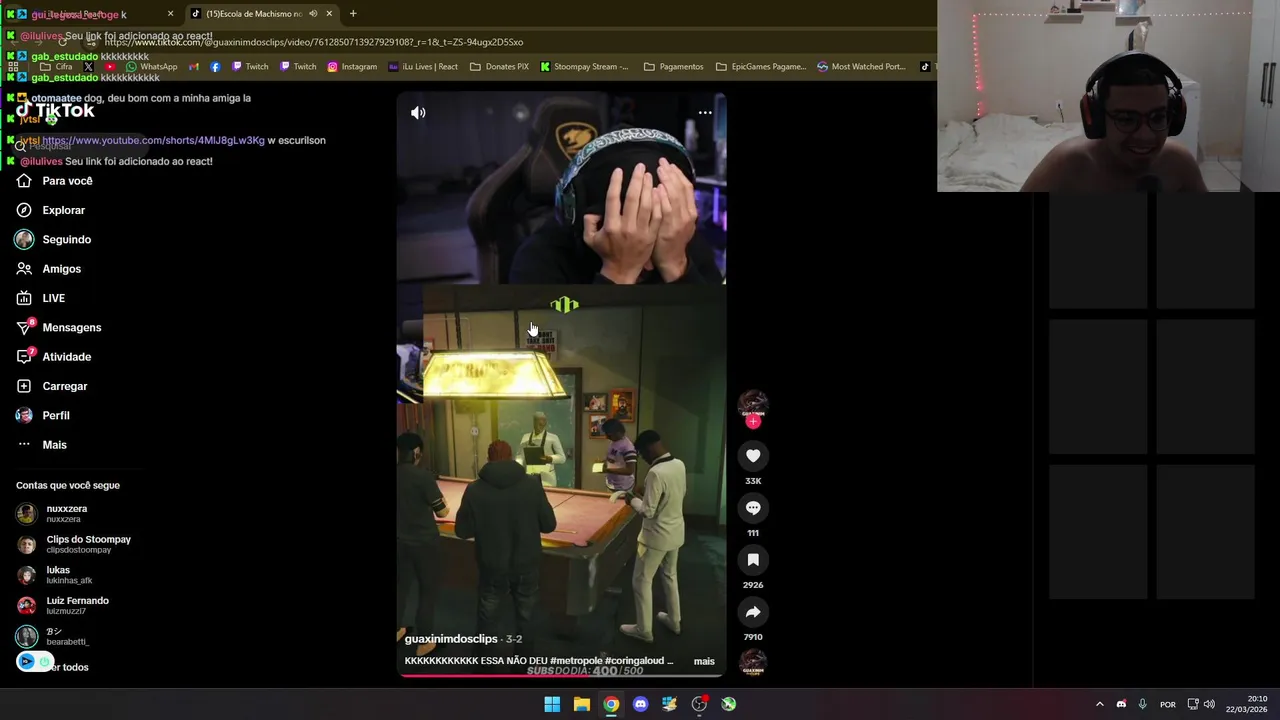
Task: Open Clips do Stoompay account
Action: (74, 544)
